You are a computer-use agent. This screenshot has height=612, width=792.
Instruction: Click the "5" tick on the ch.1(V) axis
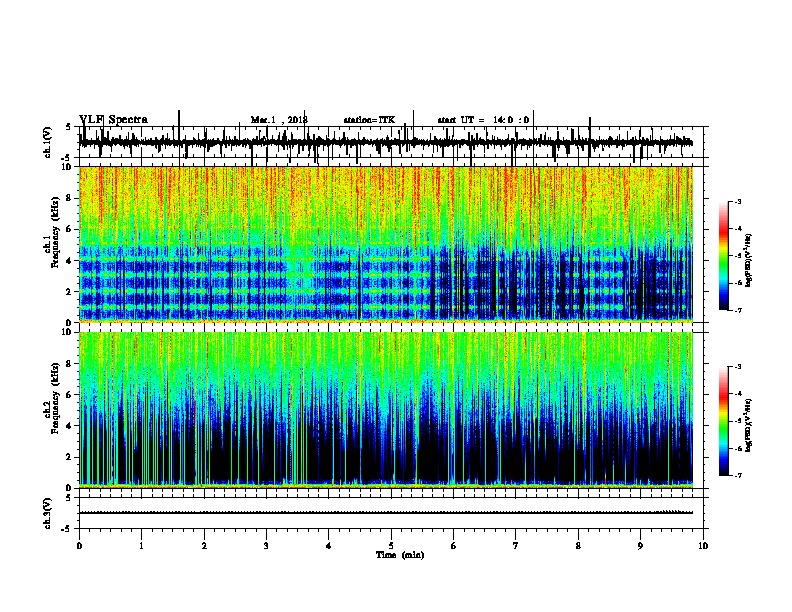(69, 127)
